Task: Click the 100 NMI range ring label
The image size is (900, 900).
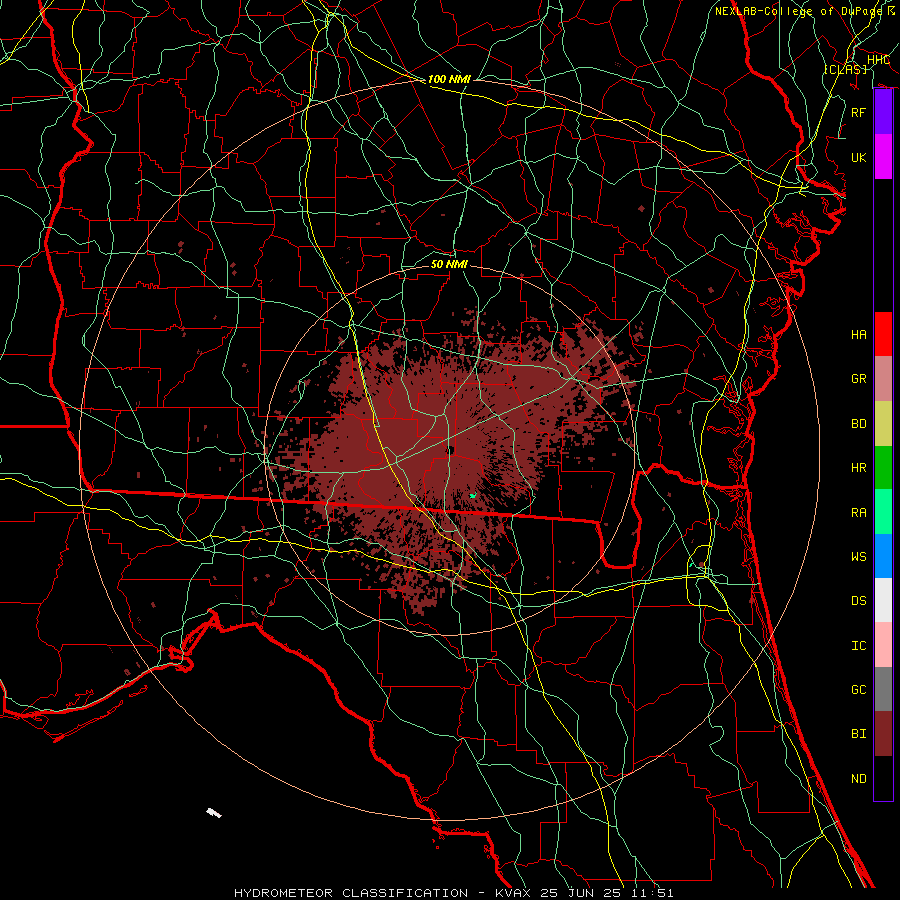Action: pyautogui.click(x=449, y=79)
